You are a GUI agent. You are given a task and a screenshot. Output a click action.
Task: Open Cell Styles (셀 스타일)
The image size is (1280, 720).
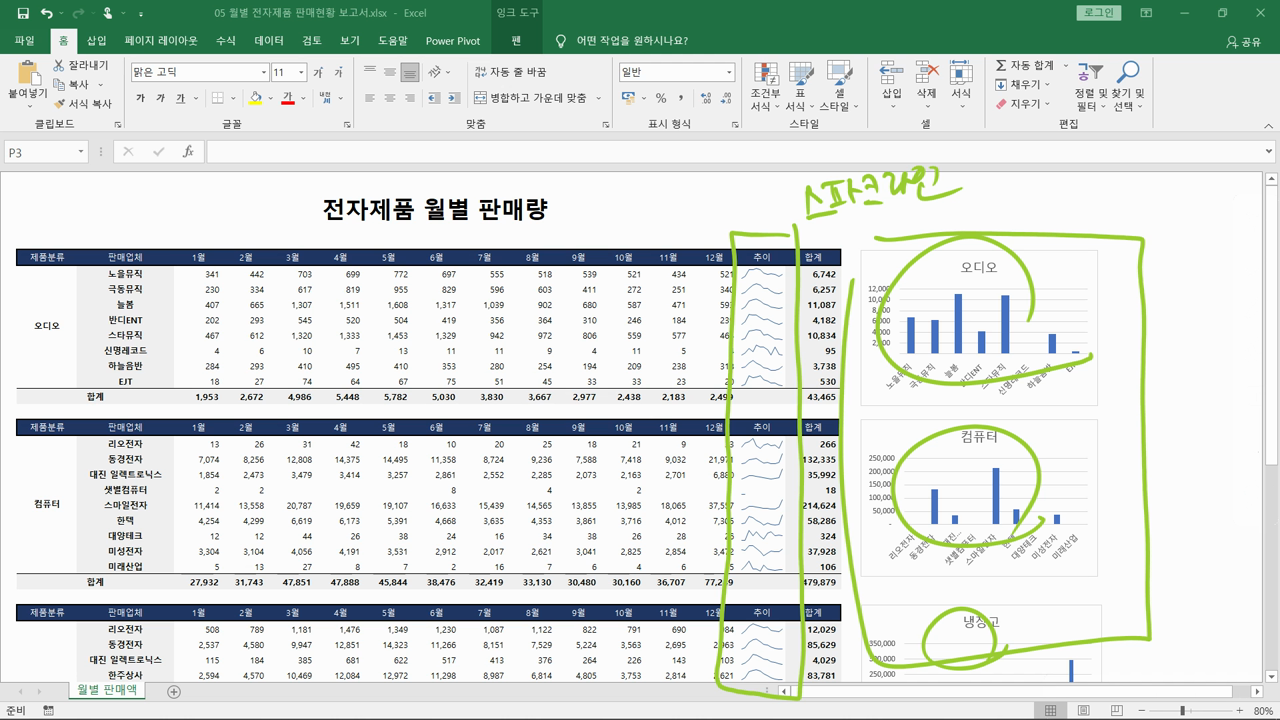pos(838,87)
